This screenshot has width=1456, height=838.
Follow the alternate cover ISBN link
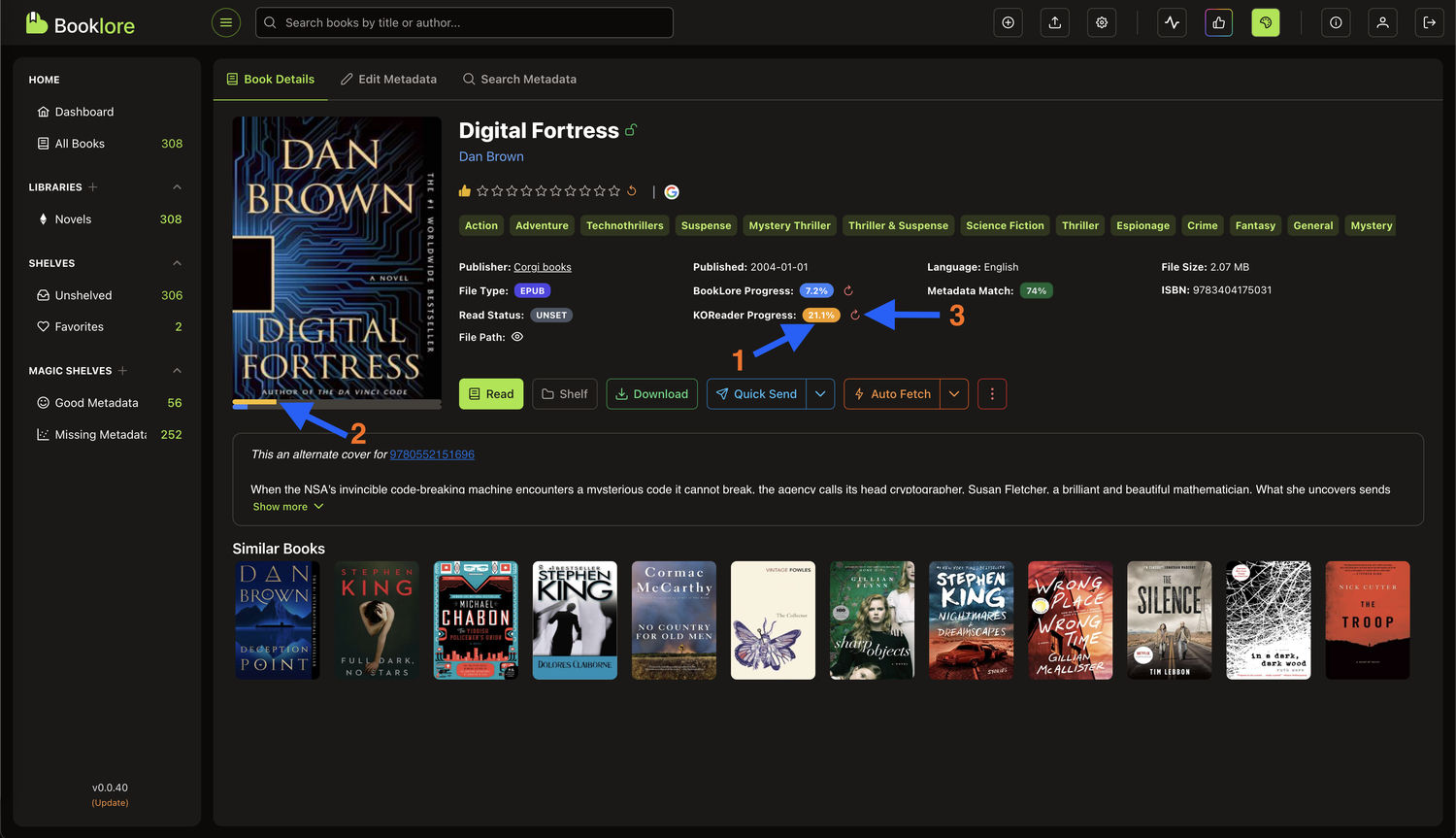tap(431, 453)
